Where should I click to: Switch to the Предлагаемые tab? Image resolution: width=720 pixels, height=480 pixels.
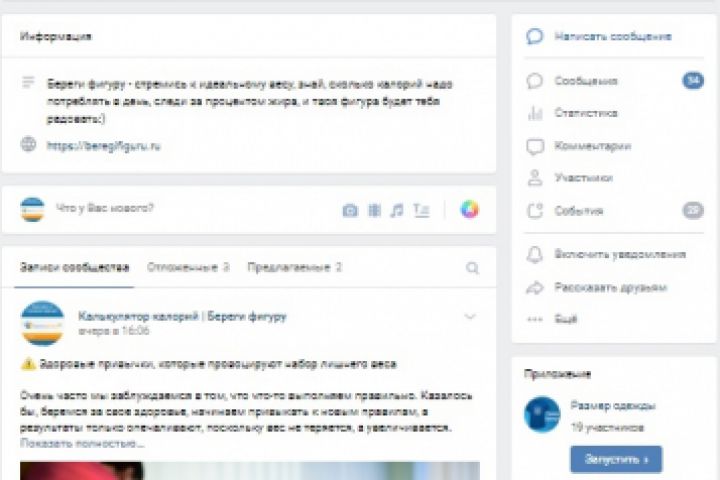[x=294, y=267]
